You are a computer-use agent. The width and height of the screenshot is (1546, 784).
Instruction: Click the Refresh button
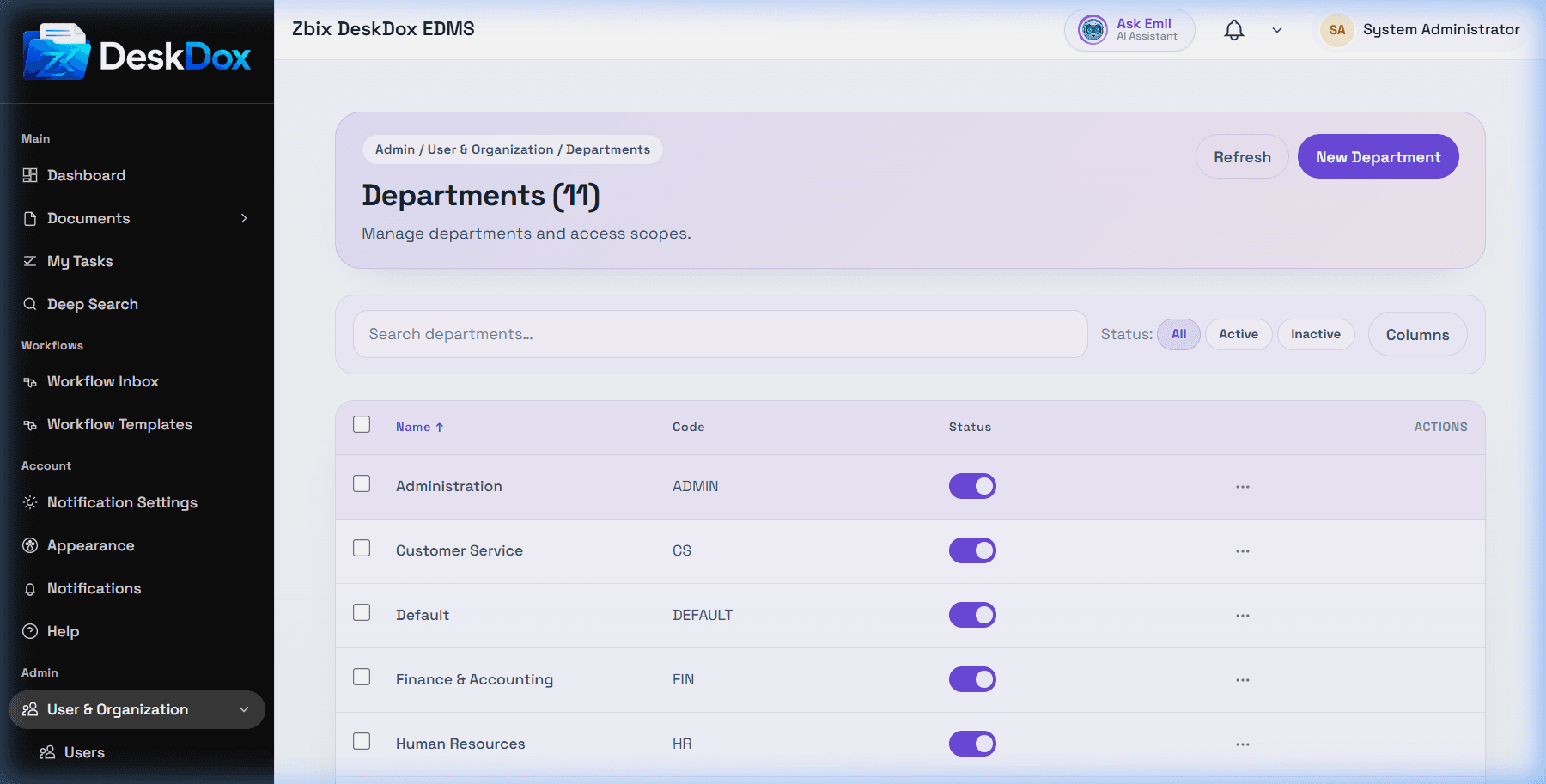(x=1242, y=156)
